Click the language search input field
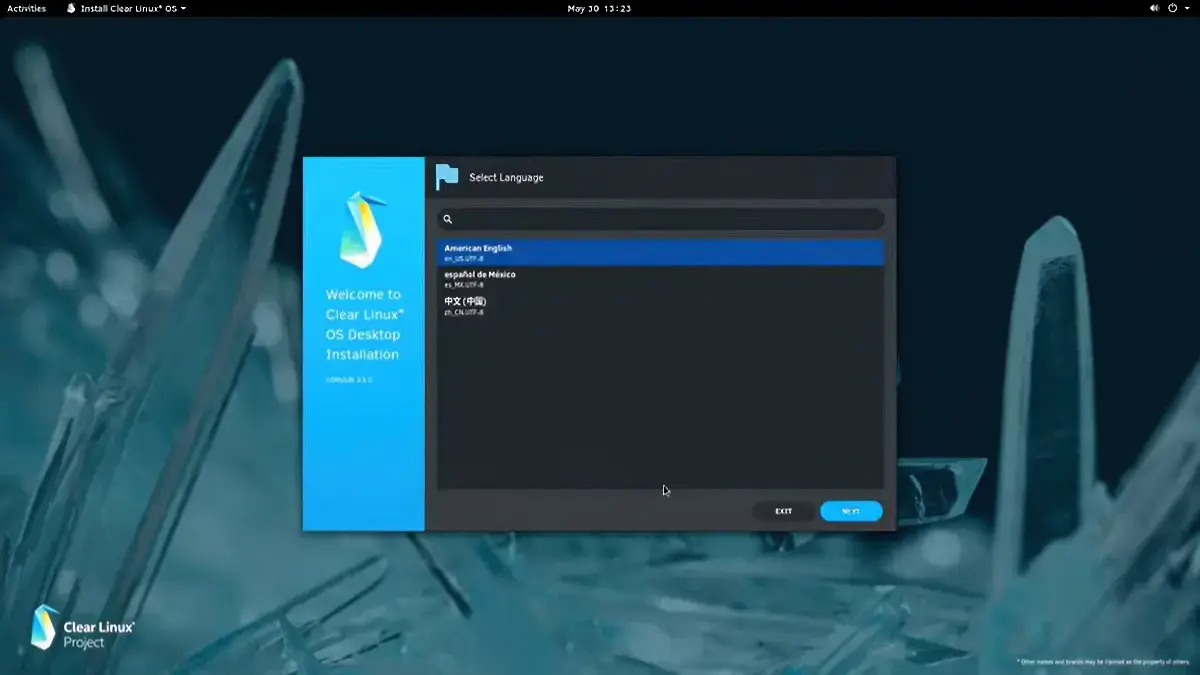This screenshot has width=1200, height=675. click(660, 219)
